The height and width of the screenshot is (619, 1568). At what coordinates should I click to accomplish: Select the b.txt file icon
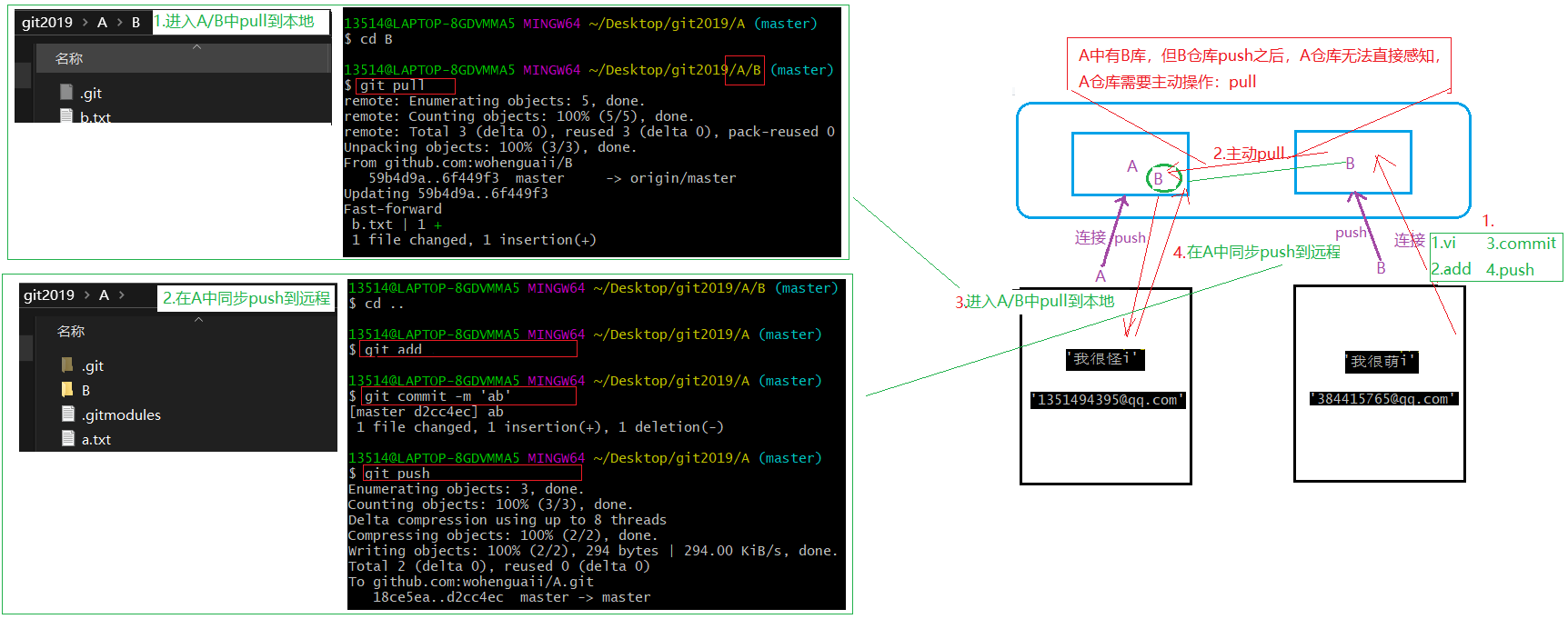click(x=66, y=116)
